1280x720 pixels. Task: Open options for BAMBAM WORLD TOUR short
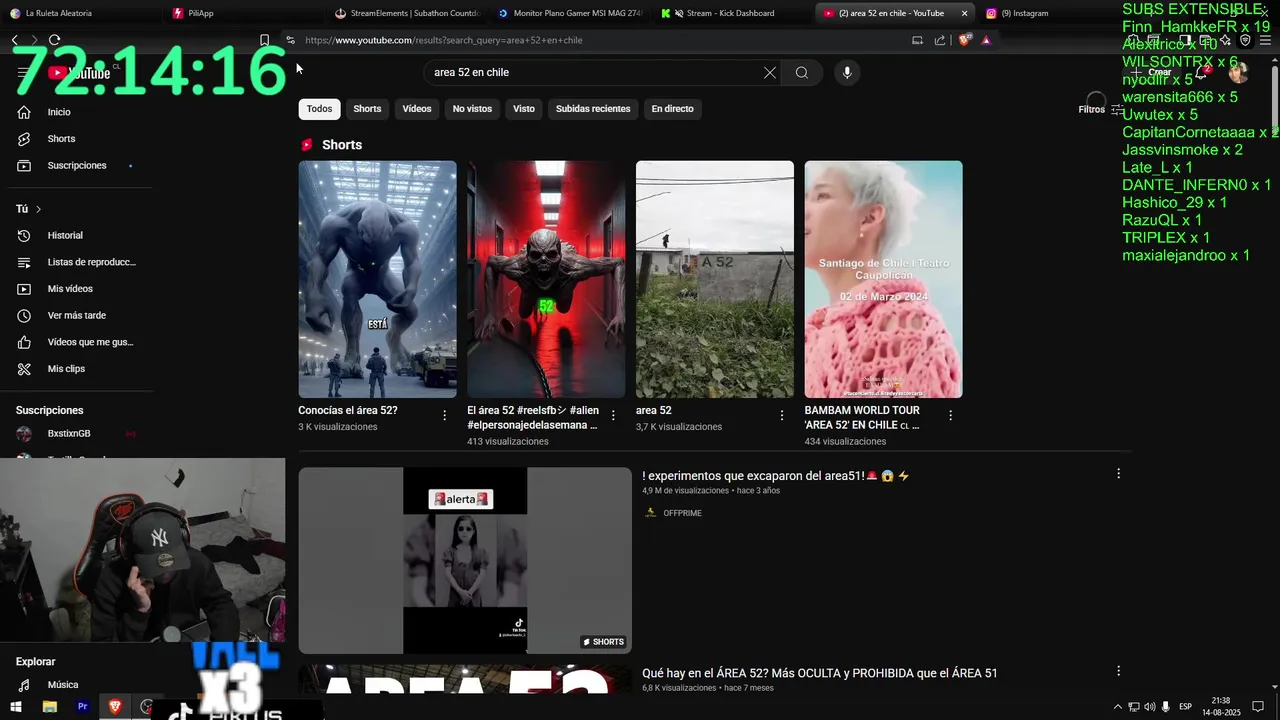[x=951, y=415]
